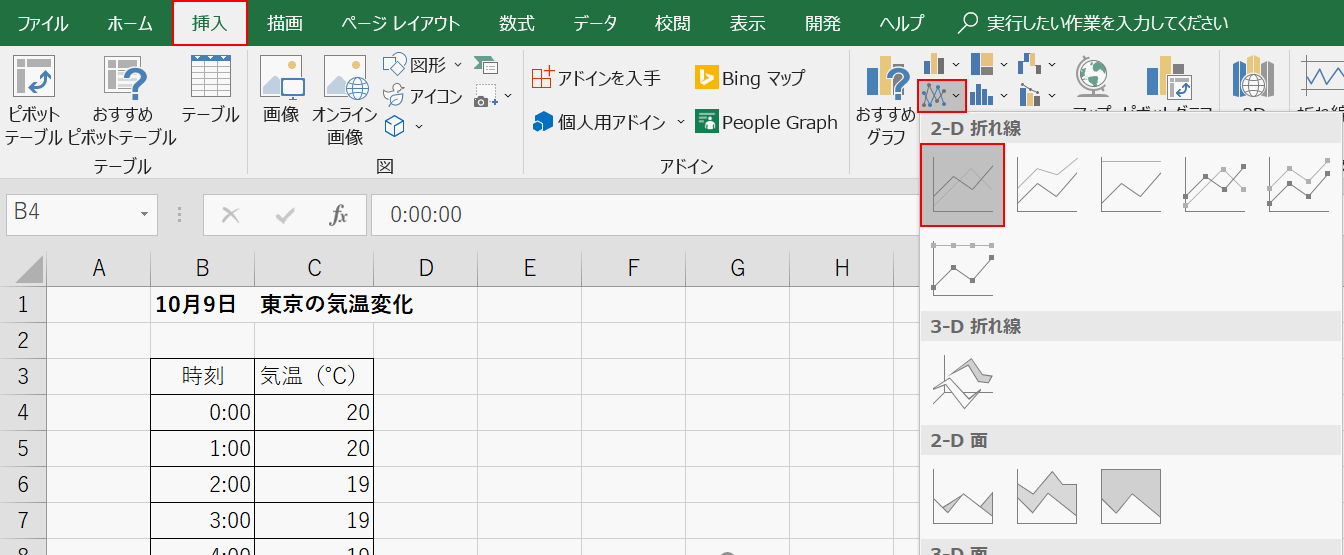Select the 3-D Line chart thumbnail
1344x555 pixels.
pyautogui.click(x=963, y=382)
